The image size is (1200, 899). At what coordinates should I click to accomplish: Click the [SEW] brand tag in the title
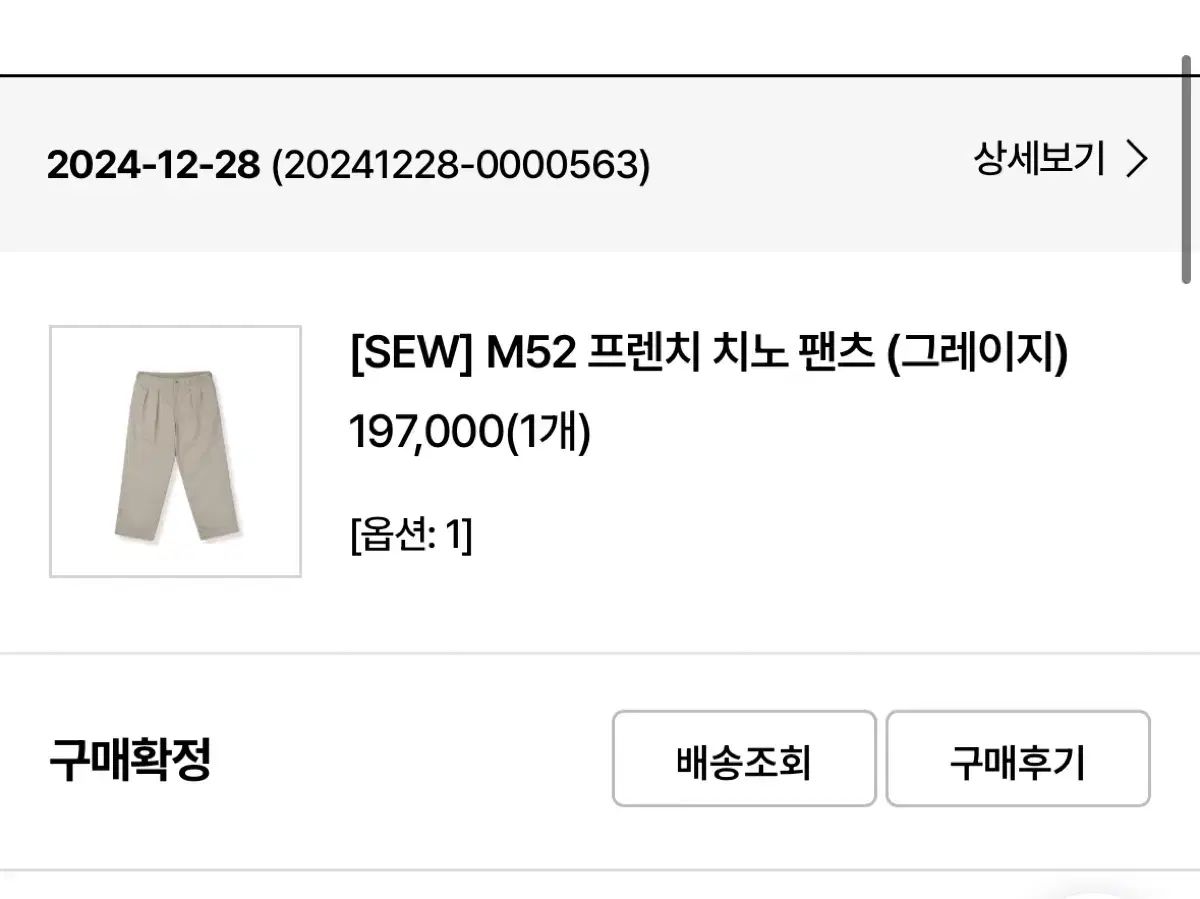[410, 354]
